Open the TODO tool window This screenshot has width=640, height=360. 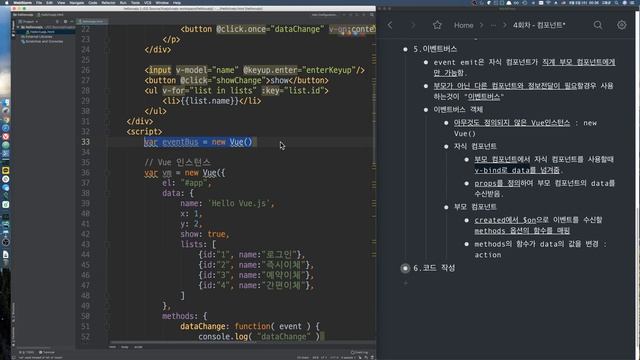click(x=26, y=352)
